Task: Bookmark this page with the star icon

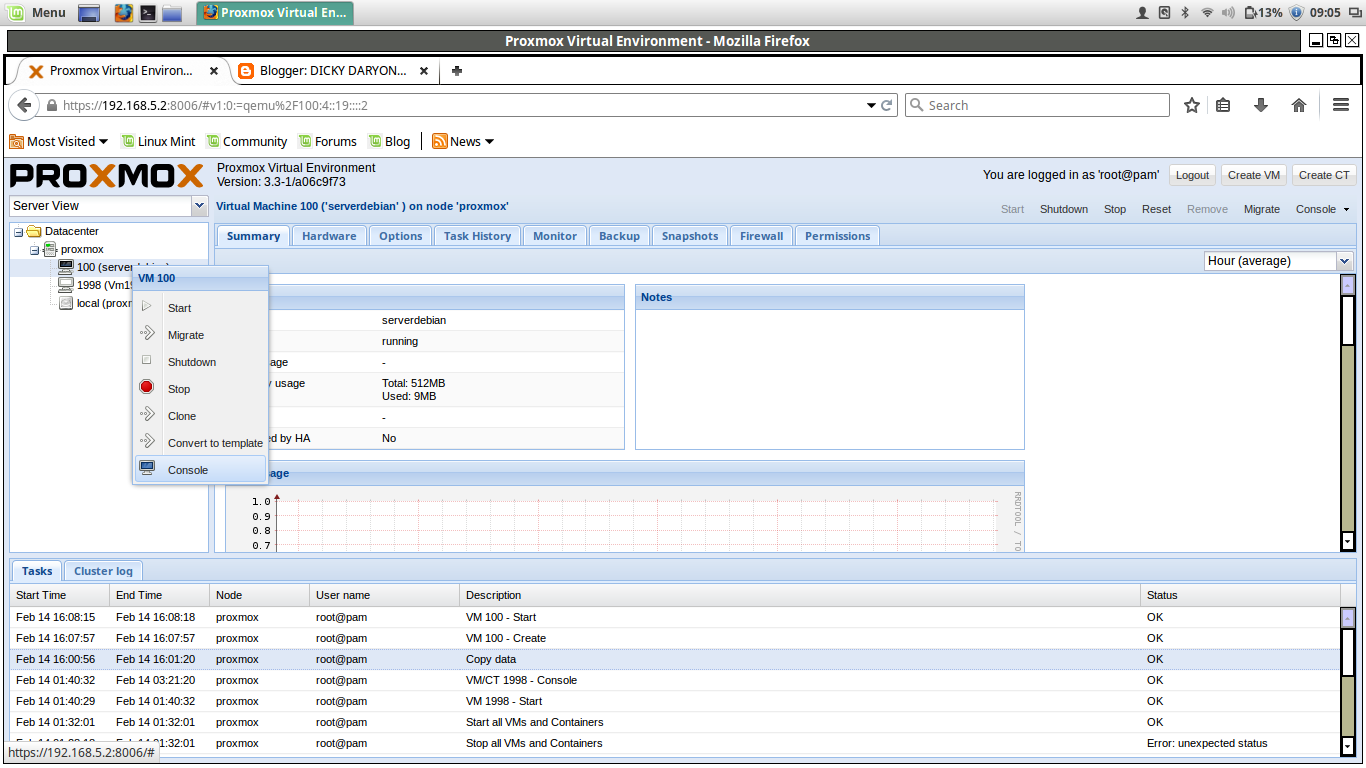Action: 1192,105
